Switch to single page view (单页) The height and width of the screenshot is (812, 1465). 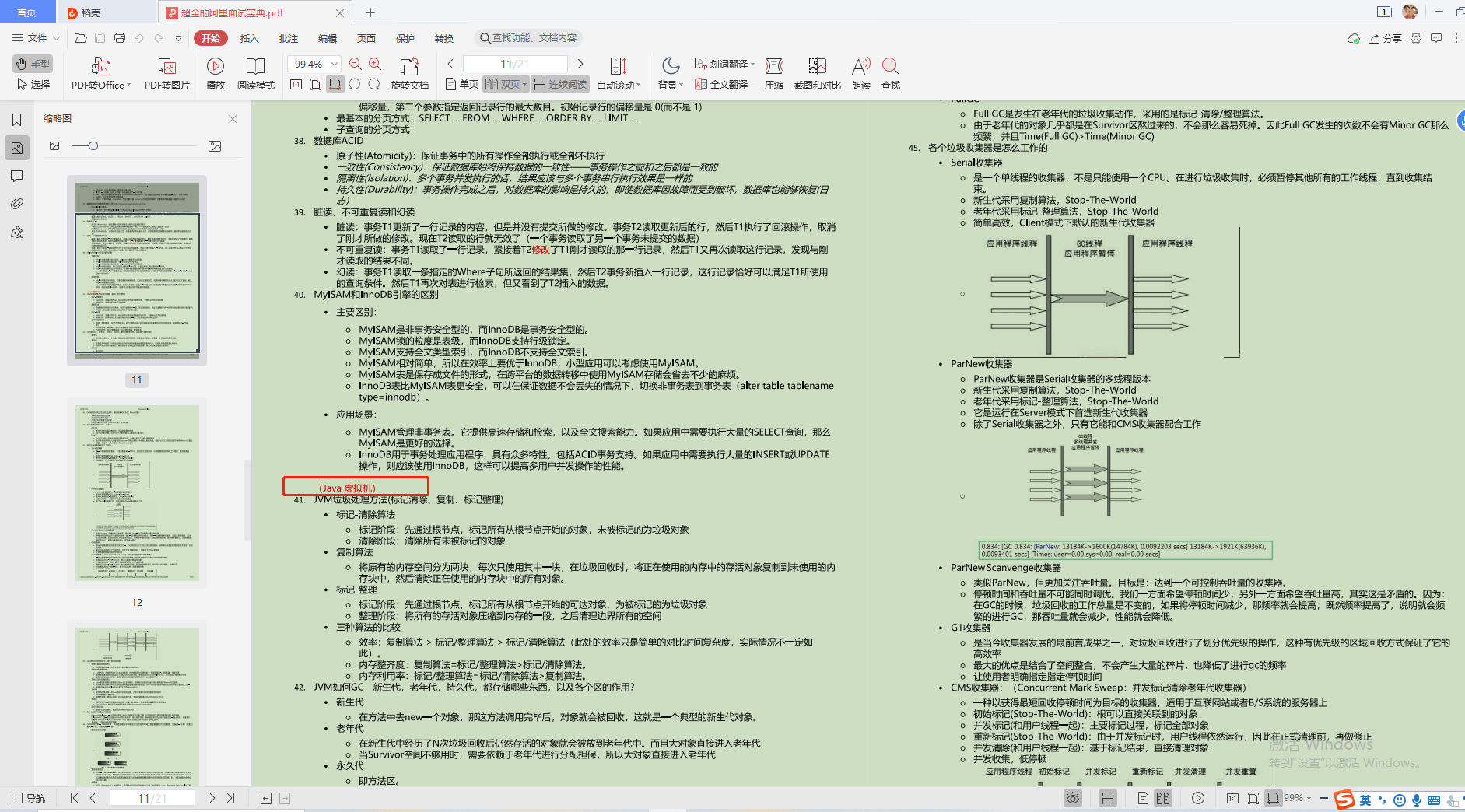462,84
